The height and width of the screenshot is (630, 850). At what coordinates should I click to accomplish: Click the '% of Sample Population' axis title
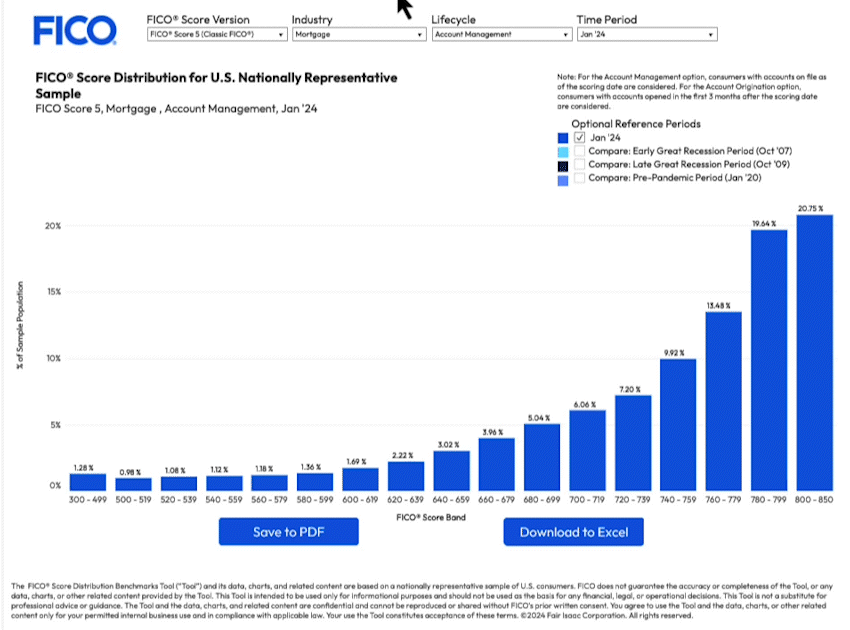pos(20,325)
